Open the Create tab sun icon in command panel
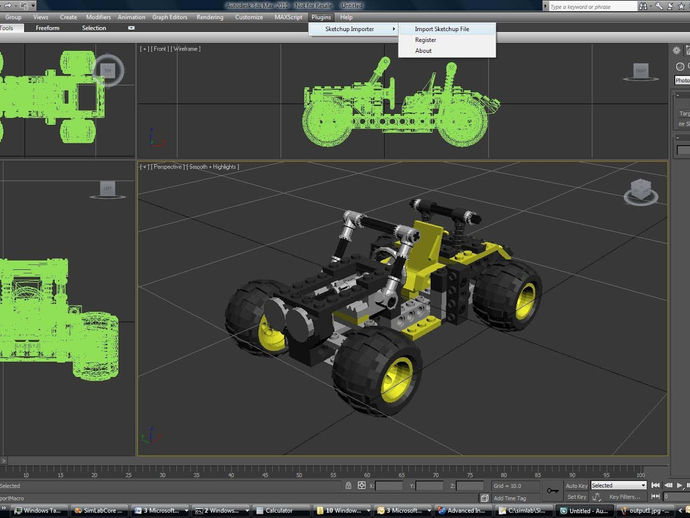The width and height of the screenshot is (690, 518). click(676, 51)
